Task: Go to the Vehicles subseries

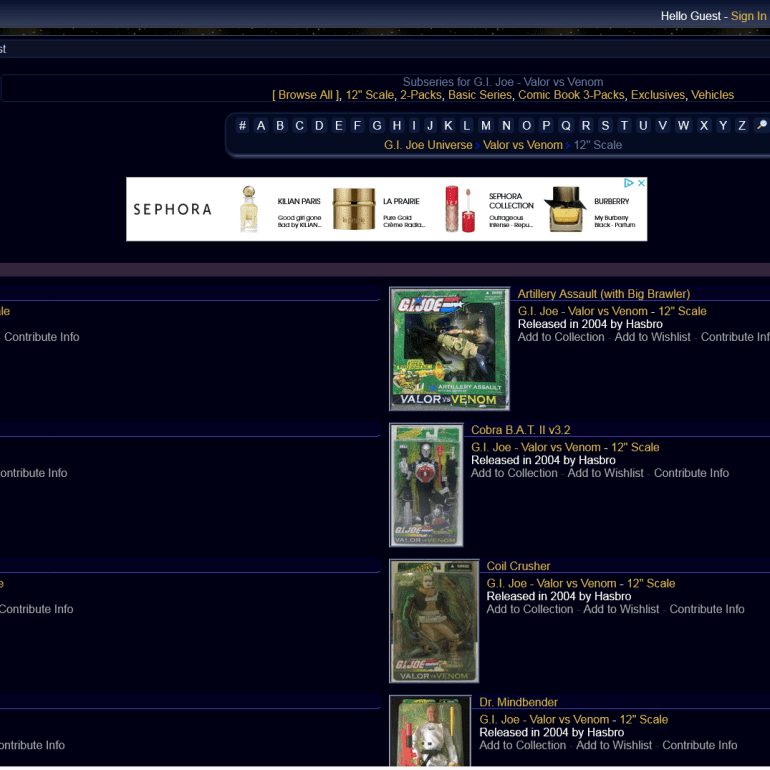Action: pyautogui.click(x=712, y=95)
